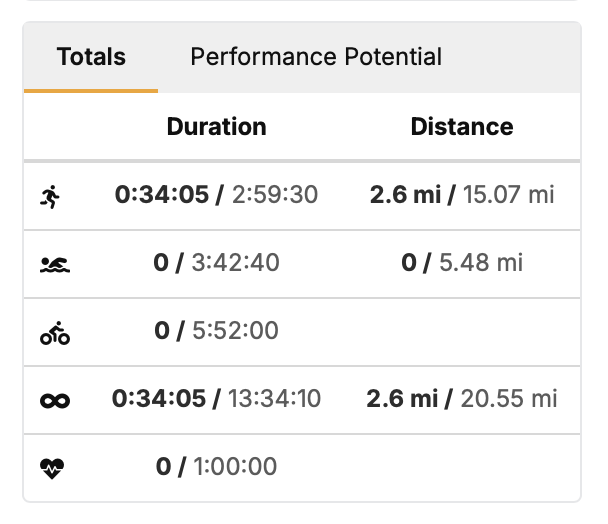Click the run duration 0:34:05 / 2:59:30
Image resolution: width=608 pixels, height=524 pixels.
pos(216,195)
